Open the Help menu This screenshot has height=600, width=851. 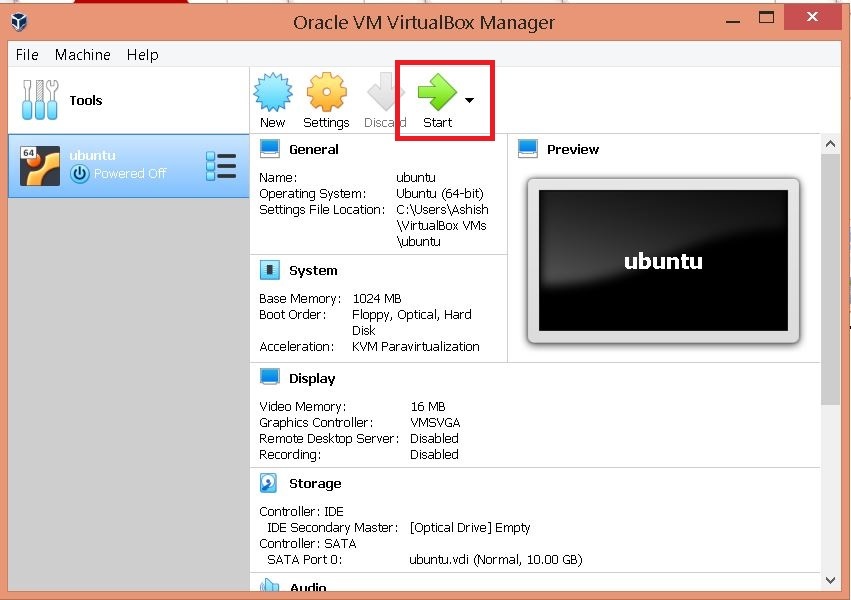point(142,55)
